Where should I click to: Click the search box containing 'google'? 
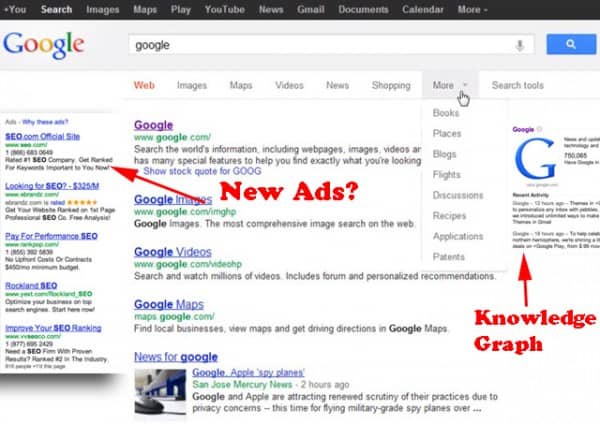click(331, 45)
